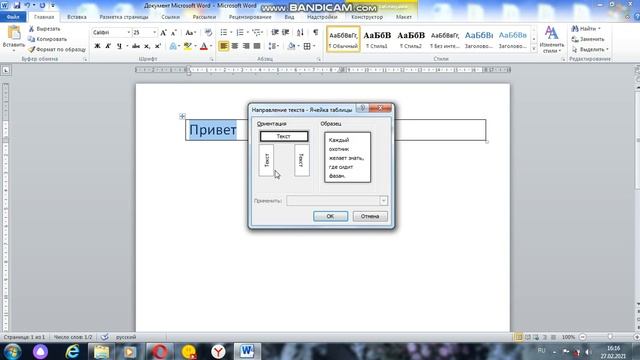Click the help question mark in the dialog
Image resolution: width=640 pixels, height=360 pixels.
point(362,108)
